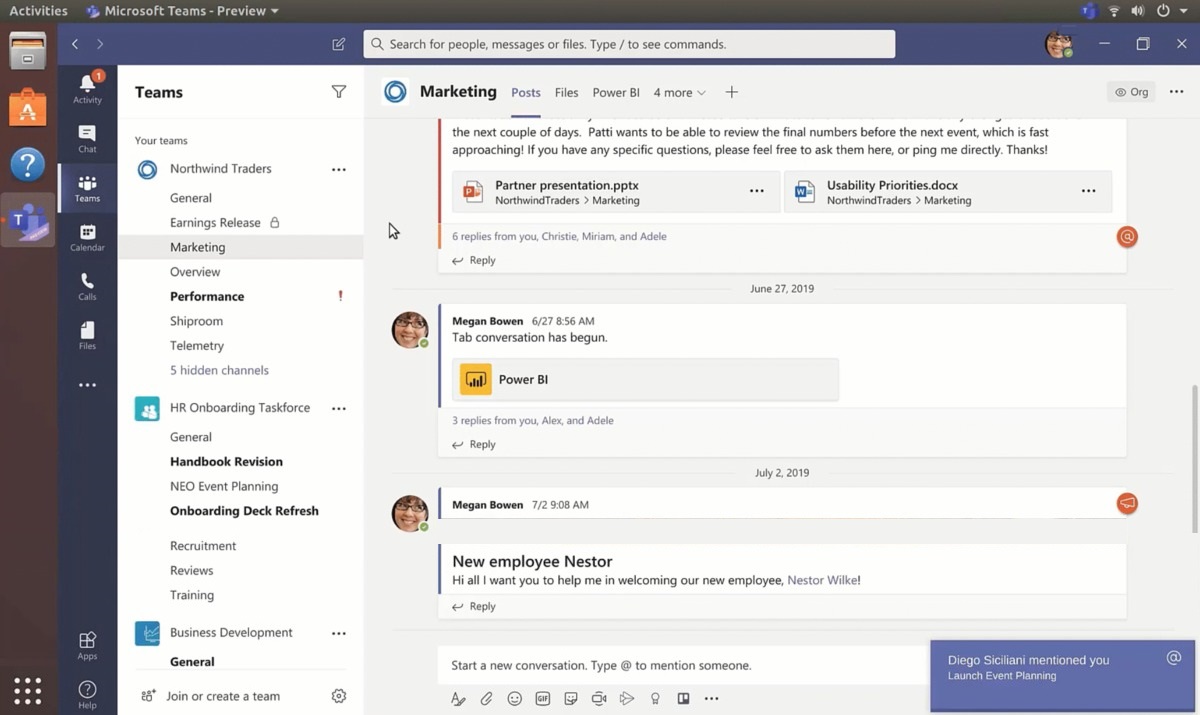The image size is (1200, 715).
Task: Start a Meet now video call
Action: (599, 699)
